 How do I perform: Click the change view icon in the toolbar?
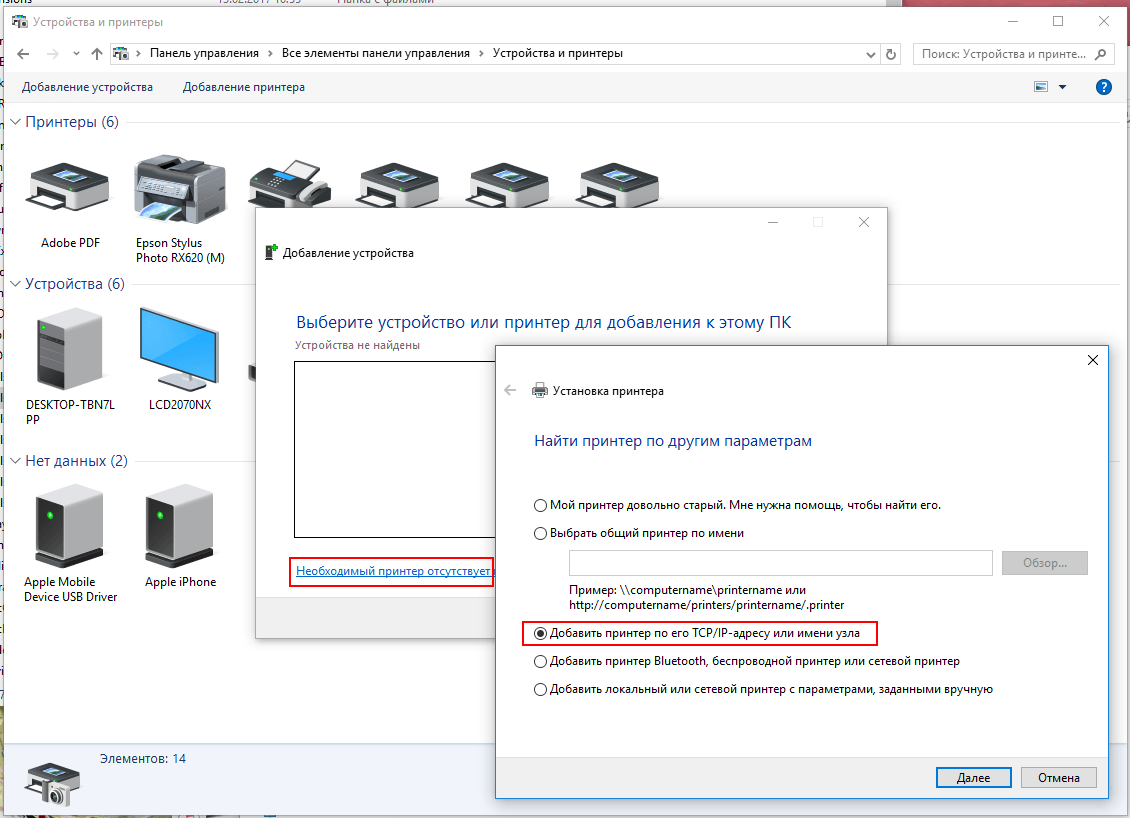[x=1041, y=86]
